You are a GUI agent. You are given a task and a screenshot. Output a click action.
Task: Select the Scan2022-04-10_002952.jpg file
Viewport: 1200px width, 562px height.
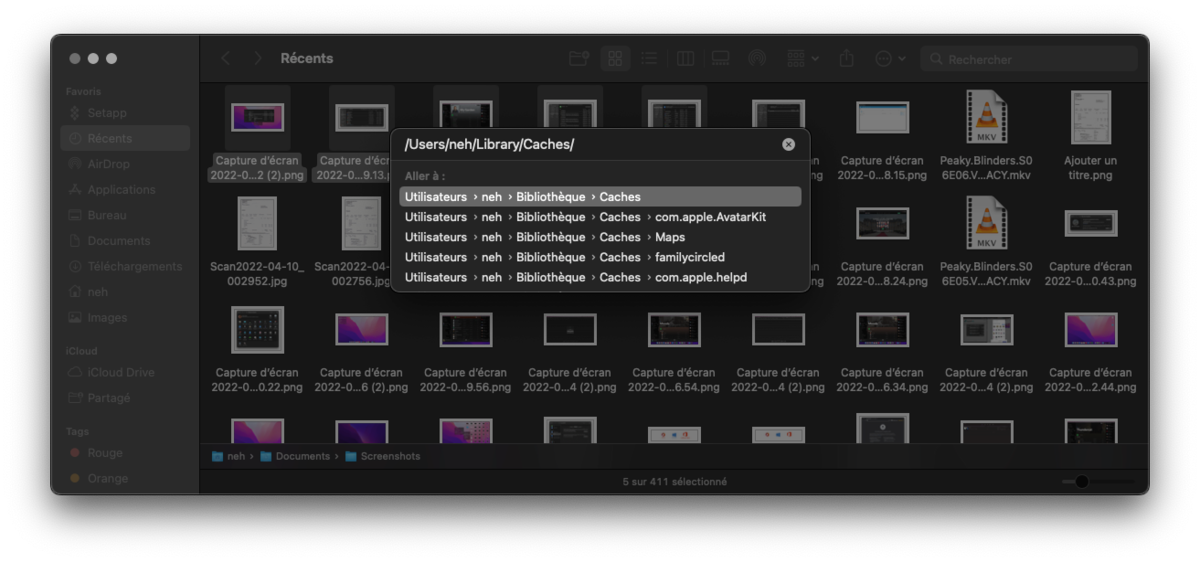pyautogui.click(x=257, y=242)
